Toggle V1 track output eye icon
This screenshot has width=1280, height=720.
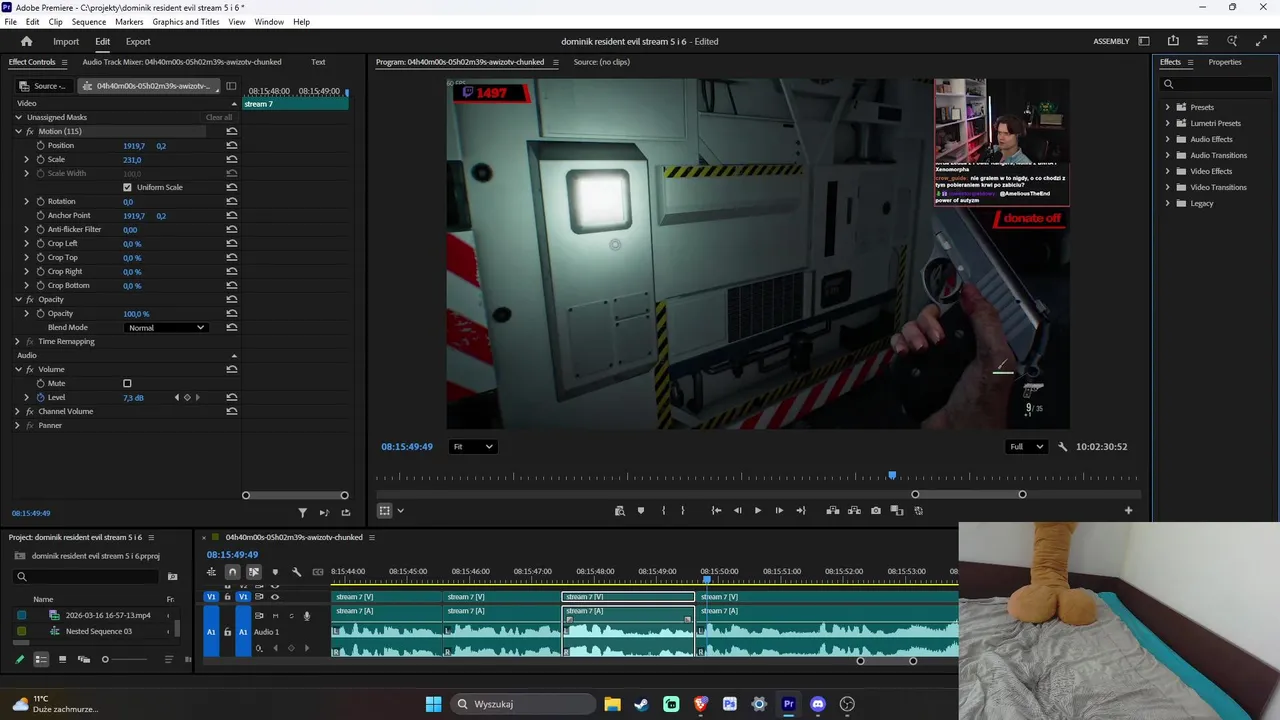pos(275,597)
